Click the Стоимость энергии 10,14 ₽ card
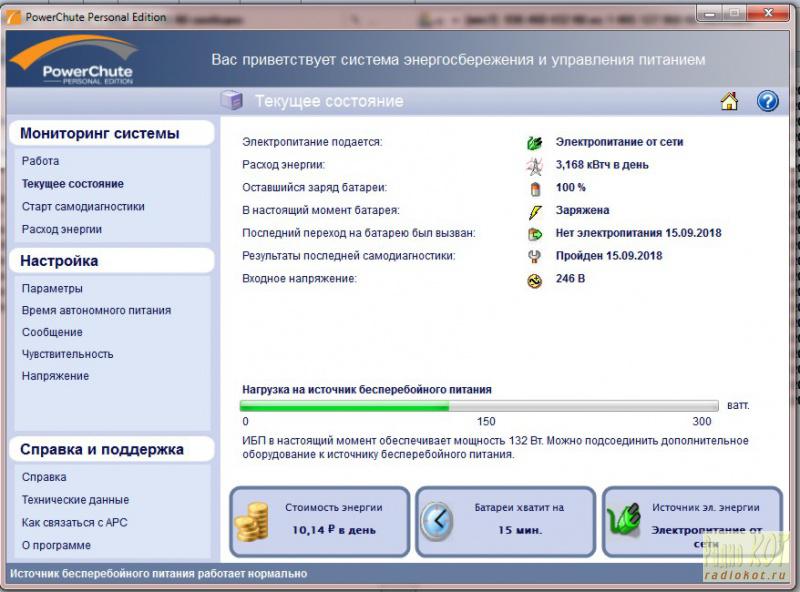The width and height of the screenshot is (800, 592). coord(320,522)
